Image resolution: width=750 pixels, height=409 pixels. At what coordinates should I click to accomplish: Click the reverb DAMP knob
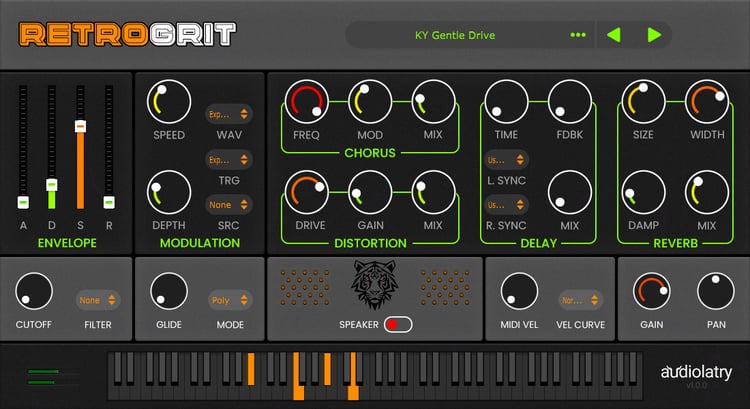click(x=643, y=192)
